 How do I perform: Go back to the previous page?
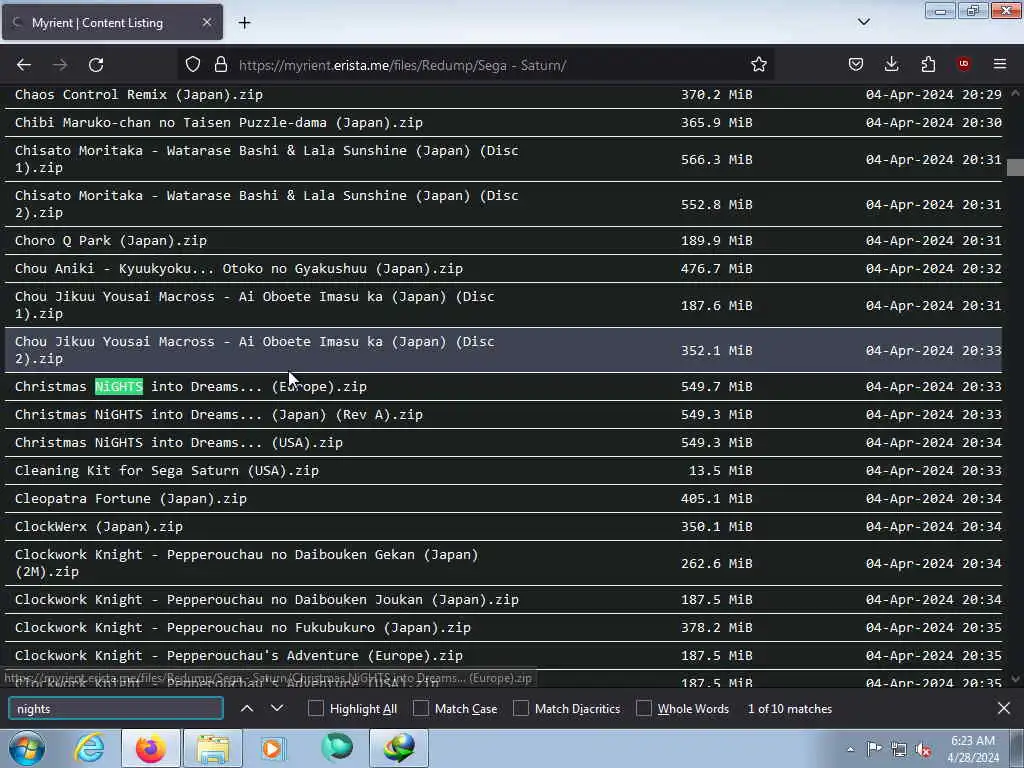point(24,65)
